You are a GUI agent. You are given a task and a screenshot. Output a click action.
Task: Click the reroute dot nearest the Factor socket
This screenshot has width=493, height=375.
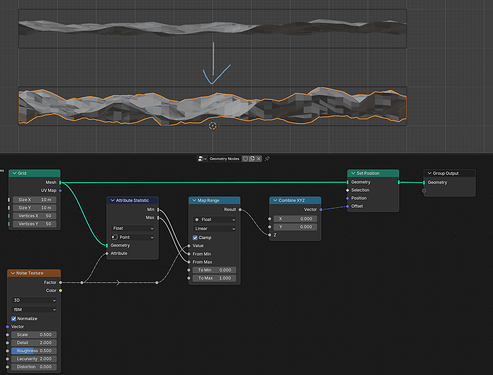[82, 282]
